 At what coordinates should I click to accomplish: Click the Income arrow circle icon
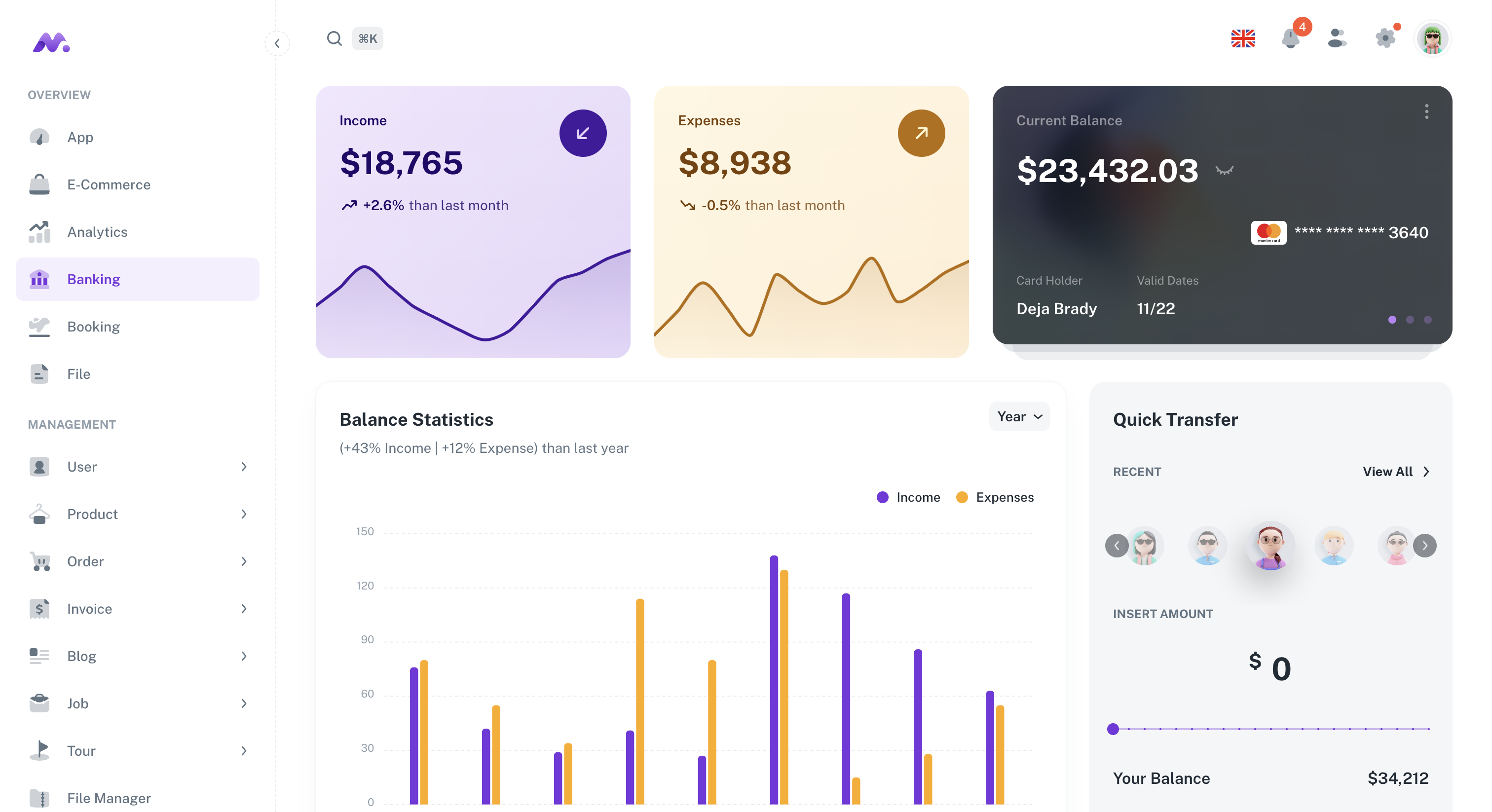(583, 134)
